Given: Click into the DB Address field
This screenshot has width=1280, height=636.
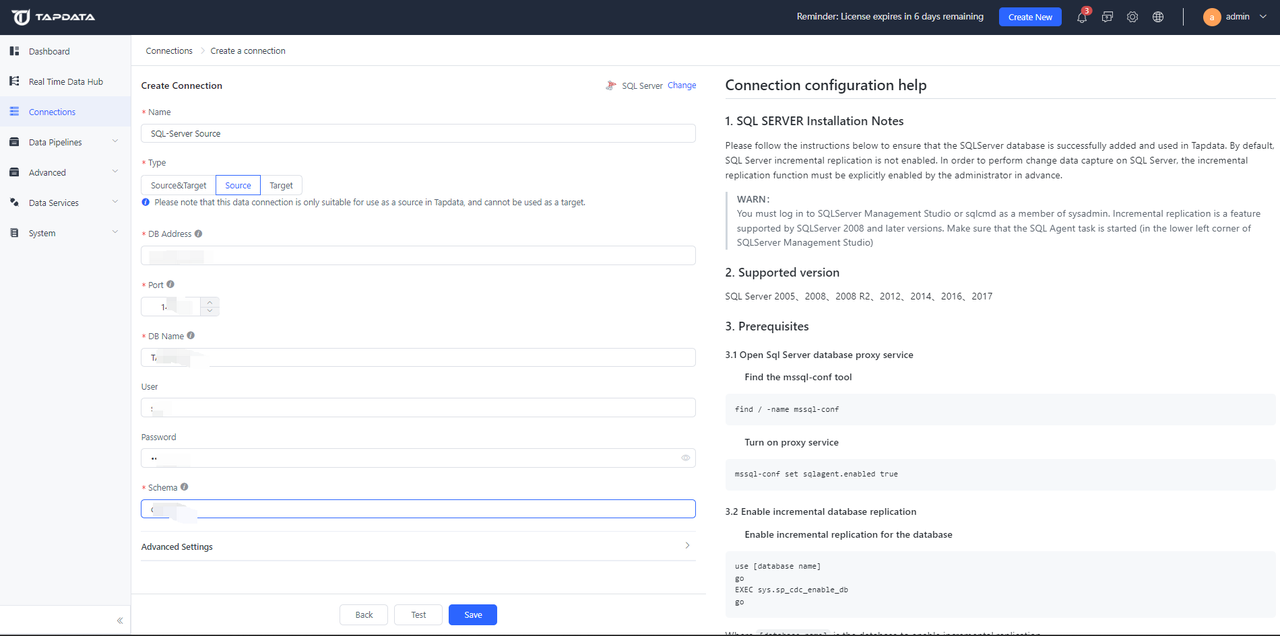Looking at the screenshot, I should pos(418,255).
